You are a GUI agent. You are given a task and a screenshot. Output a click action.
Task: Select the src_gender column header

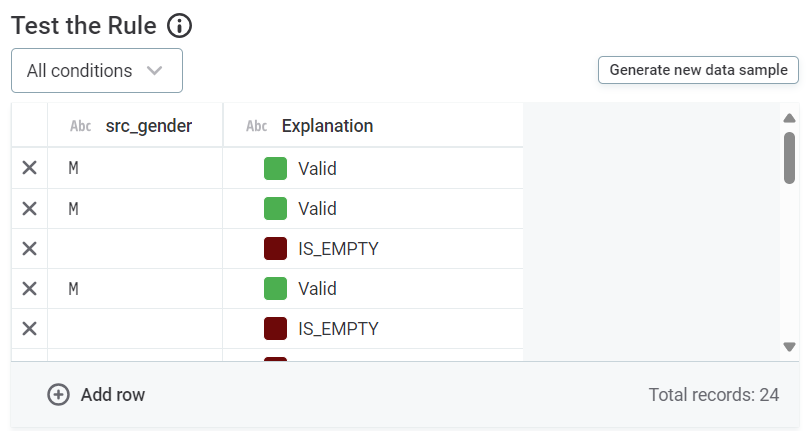[148, 126]
